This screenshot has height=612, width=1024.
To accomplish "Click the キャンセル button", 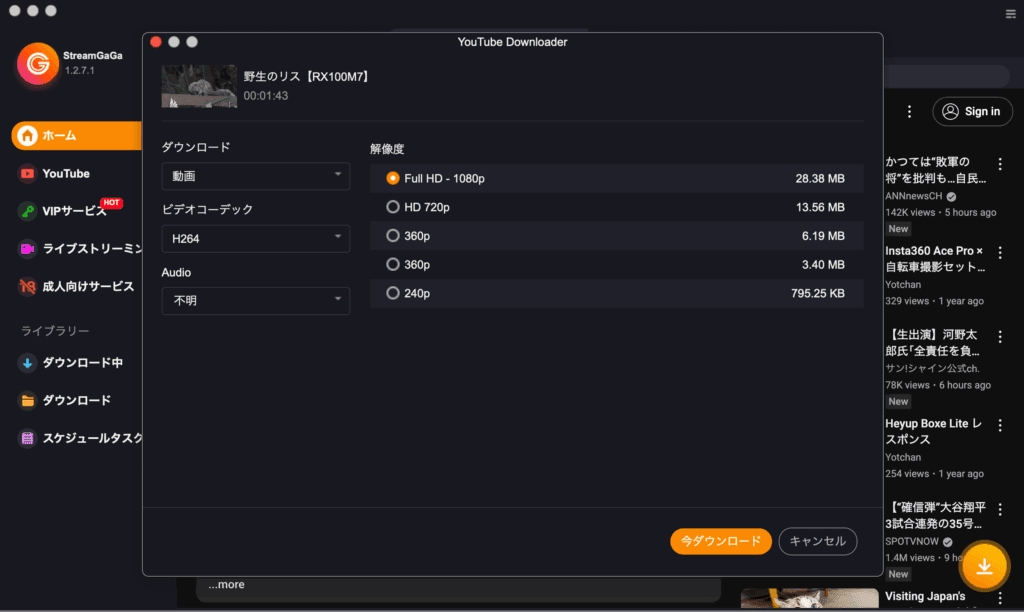I will (x=818, y=541).
